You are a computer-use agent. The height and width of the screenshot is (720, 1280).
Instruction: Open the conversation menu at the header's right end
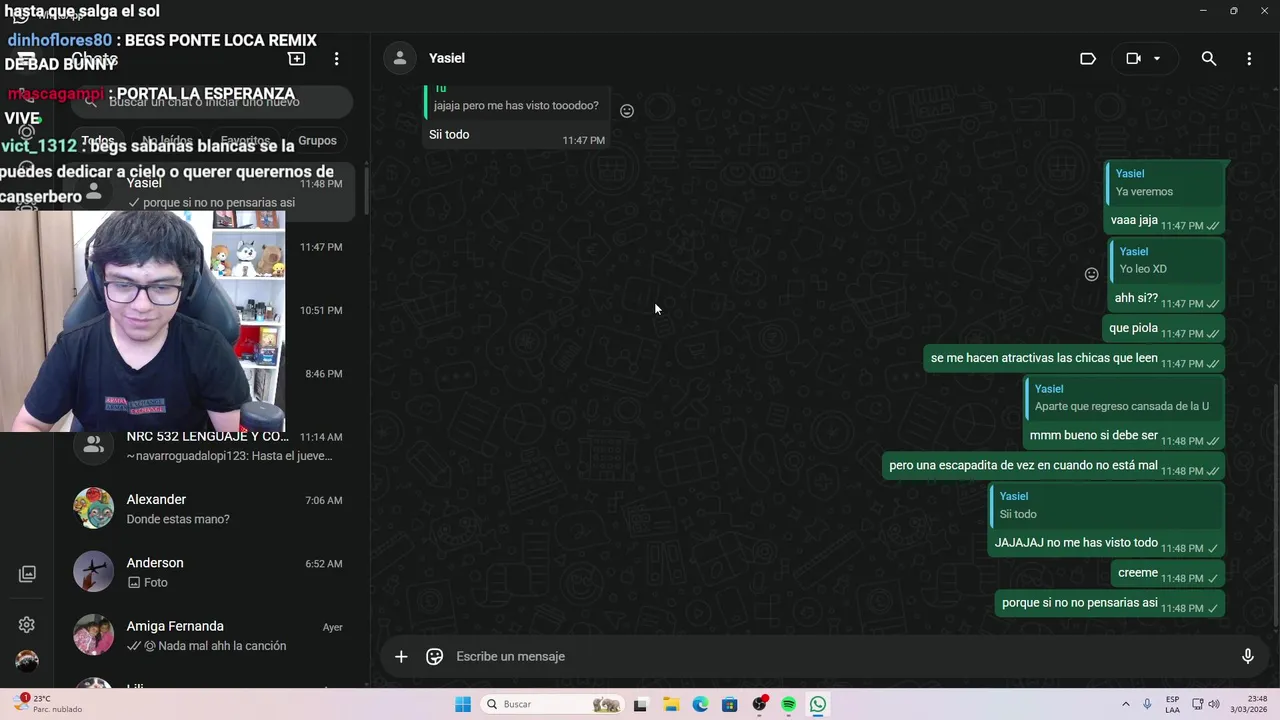click(x=1249, y=59)
